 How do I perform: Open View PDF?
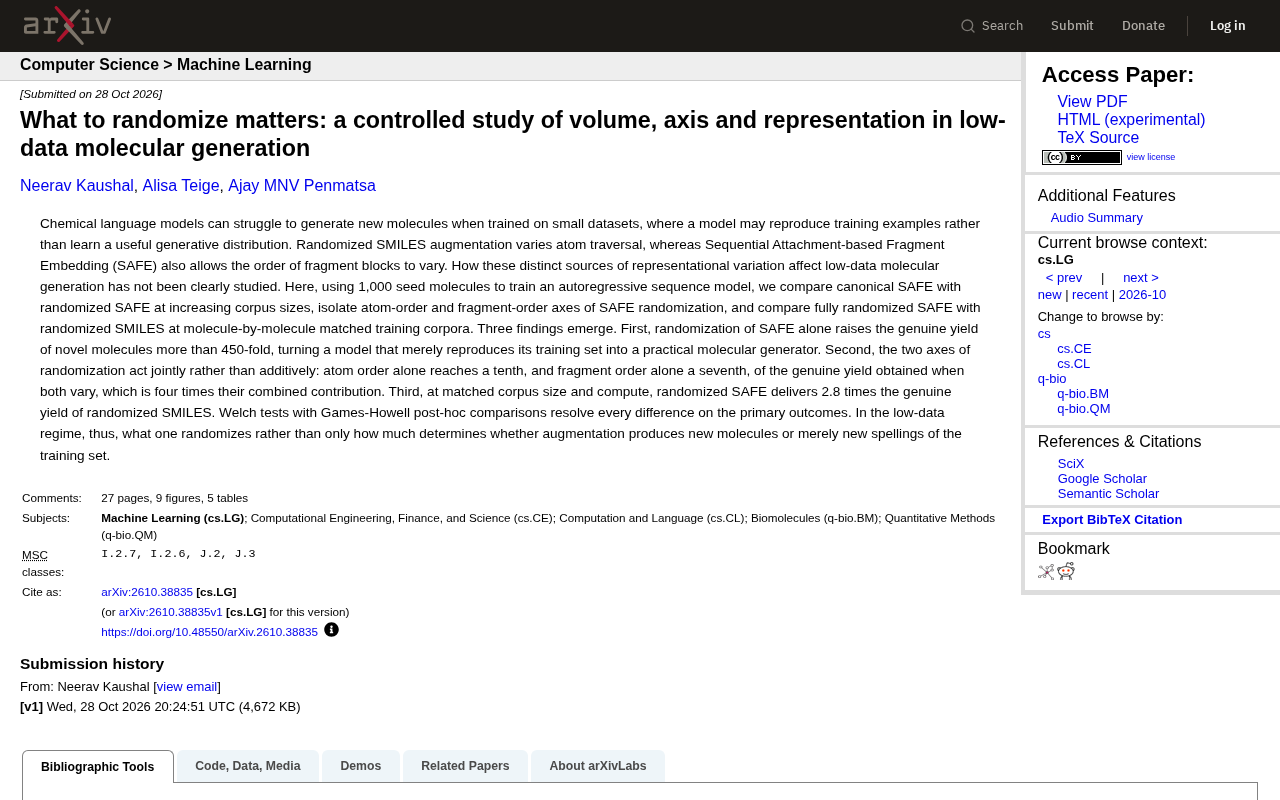[x=1092, y=102]
